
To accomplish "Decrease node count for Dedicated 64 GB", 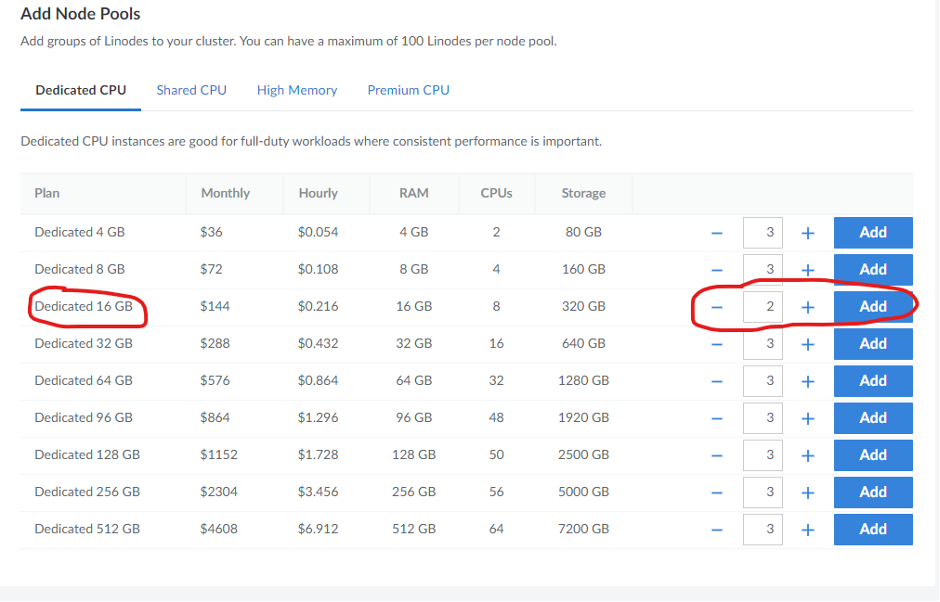I will pos(716,382).
